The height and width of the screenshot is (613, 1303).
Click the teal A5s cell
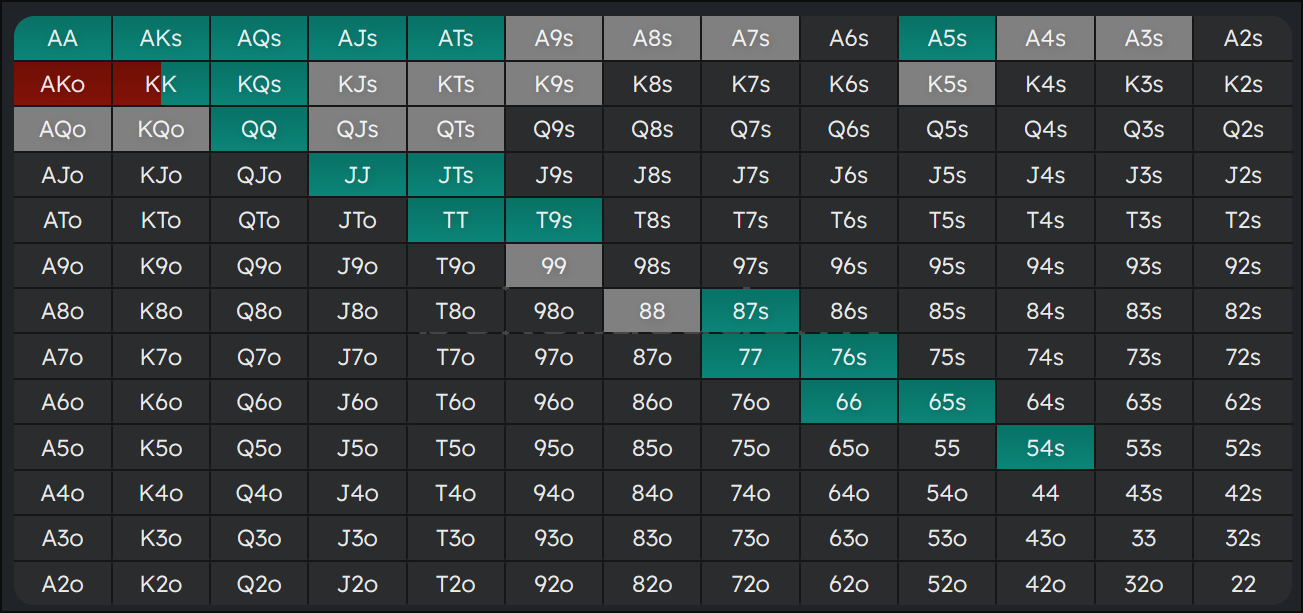[947, 39]
